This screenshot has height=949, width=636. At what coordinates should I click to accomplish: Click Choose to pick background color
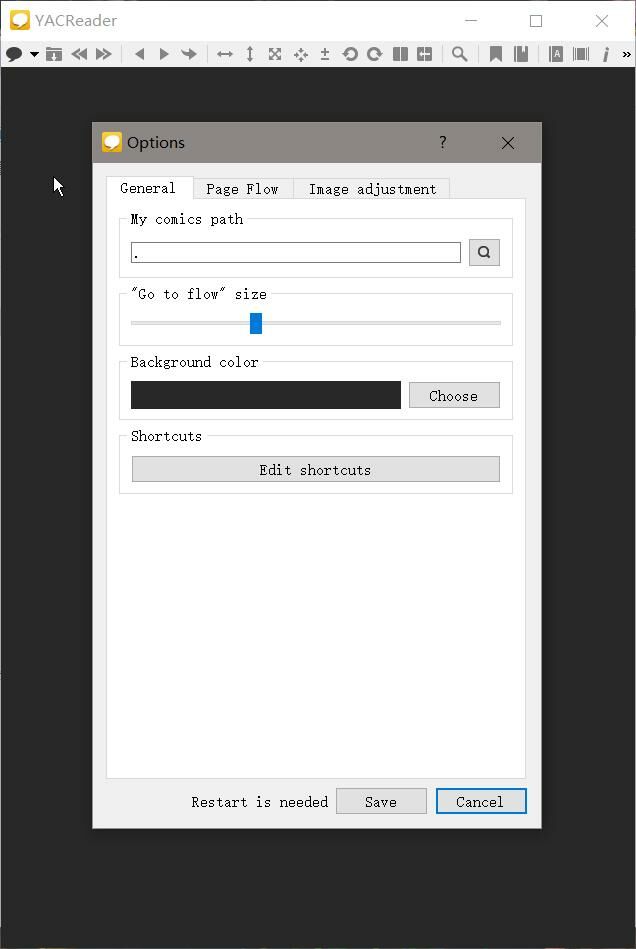[454, 396]
